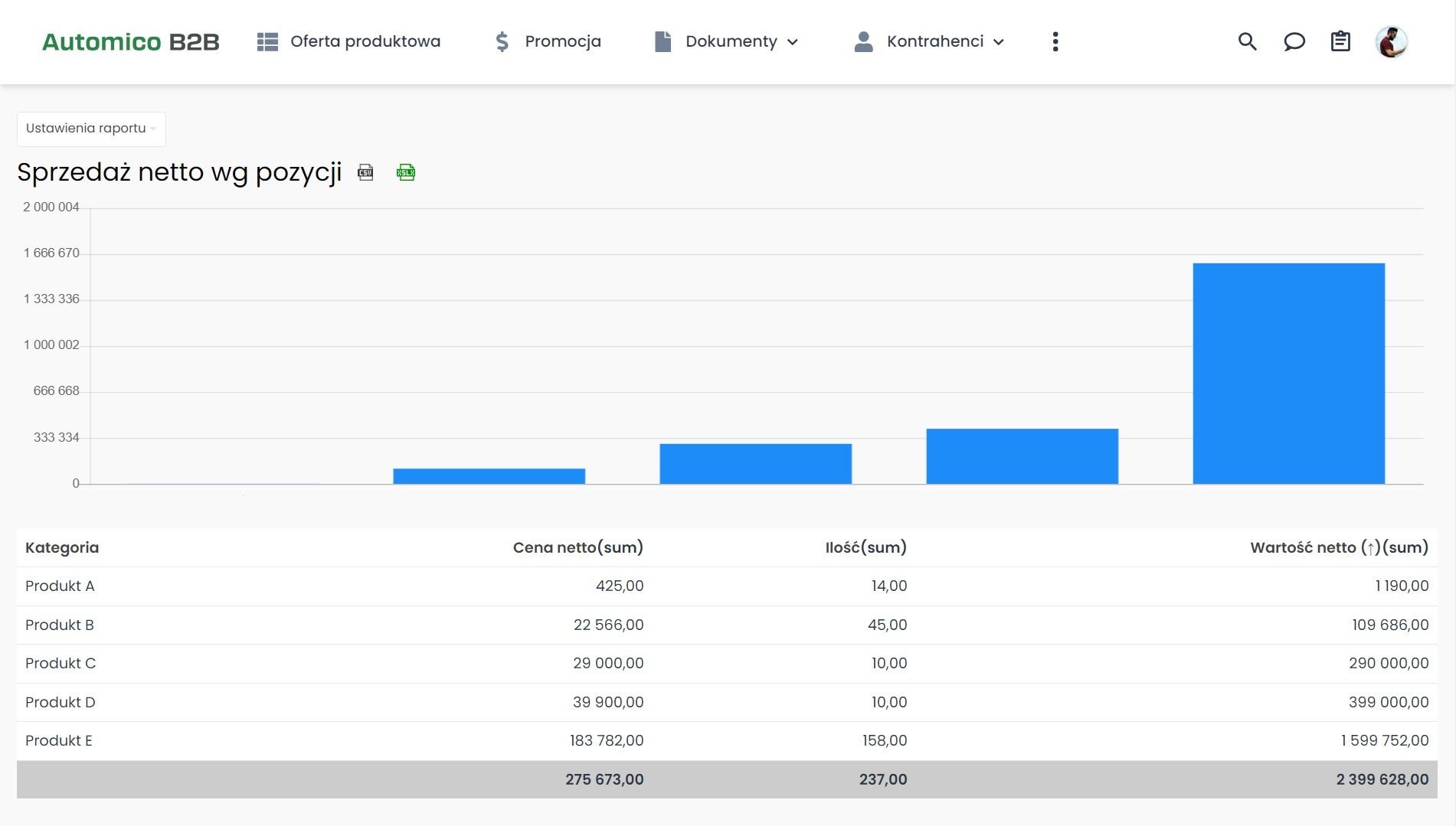
Task: Expand the Dokumenty menu chevron
Action: click(793, 42)
